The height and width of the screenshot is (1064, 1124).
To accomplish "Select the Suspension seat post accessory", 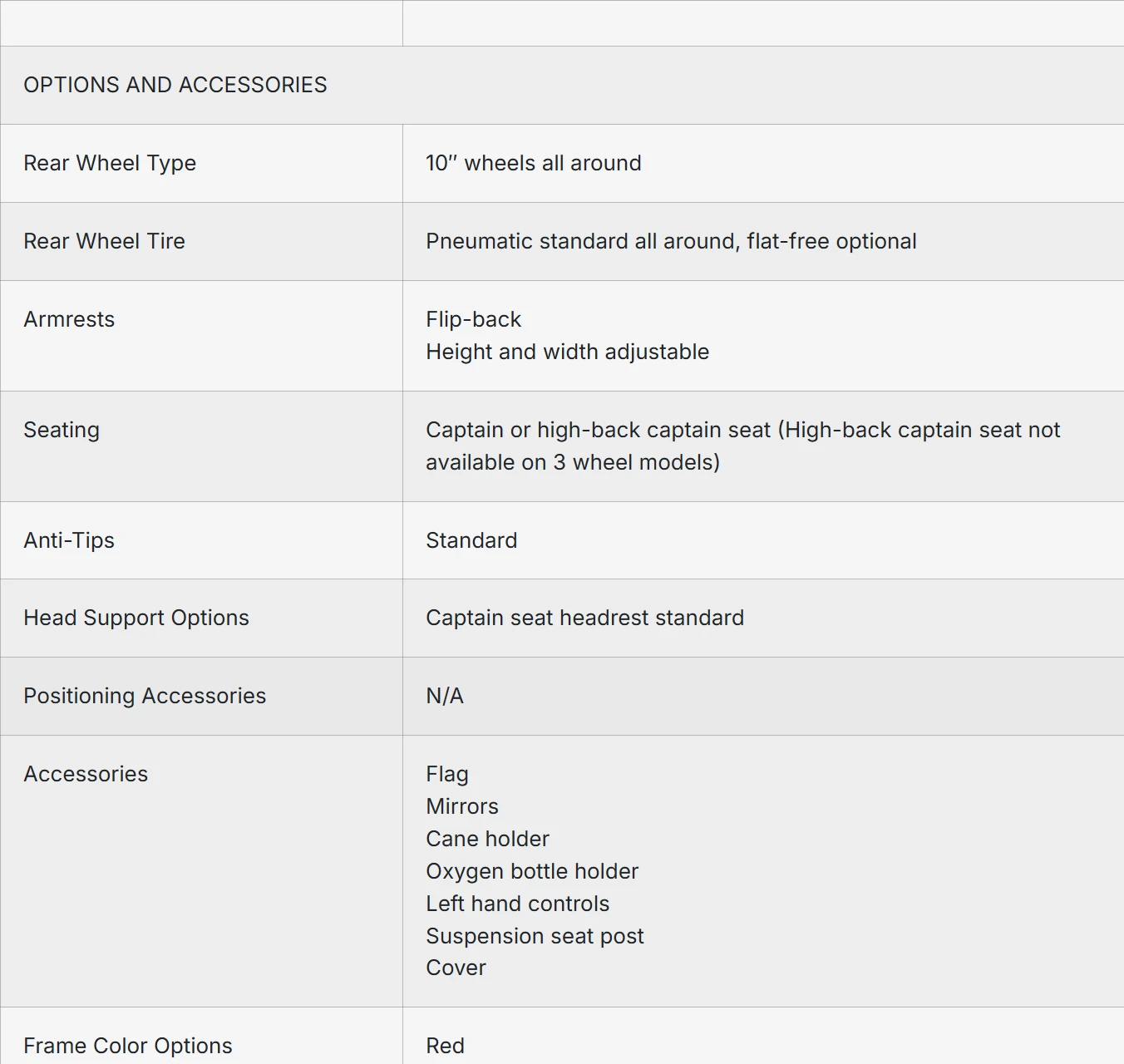I will [535, 936].
